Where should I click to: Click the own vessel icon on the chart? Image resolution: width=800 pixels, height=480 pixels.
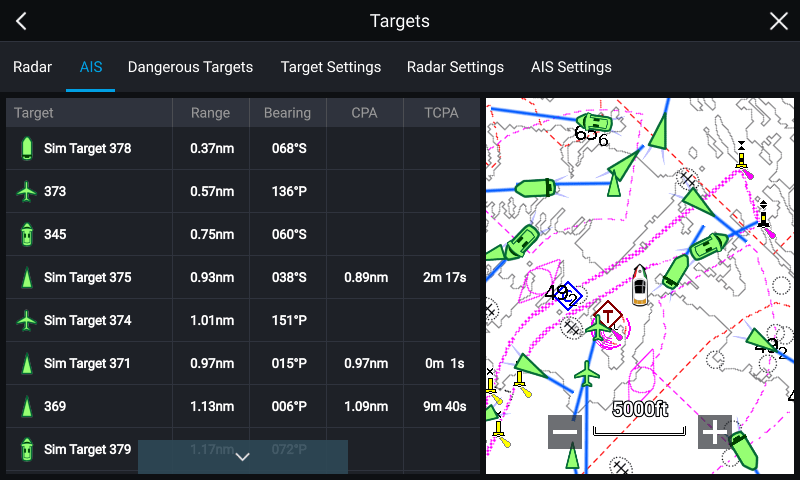[x=640, y=283]
